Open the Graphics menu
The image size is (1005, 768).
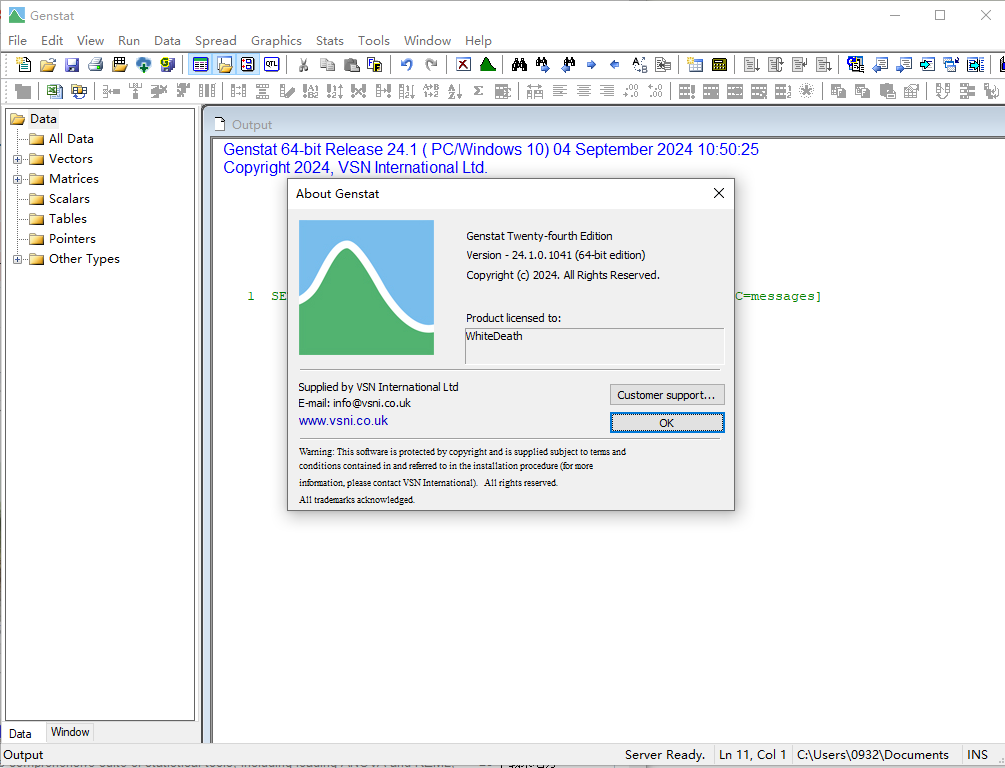pos(276,40)
